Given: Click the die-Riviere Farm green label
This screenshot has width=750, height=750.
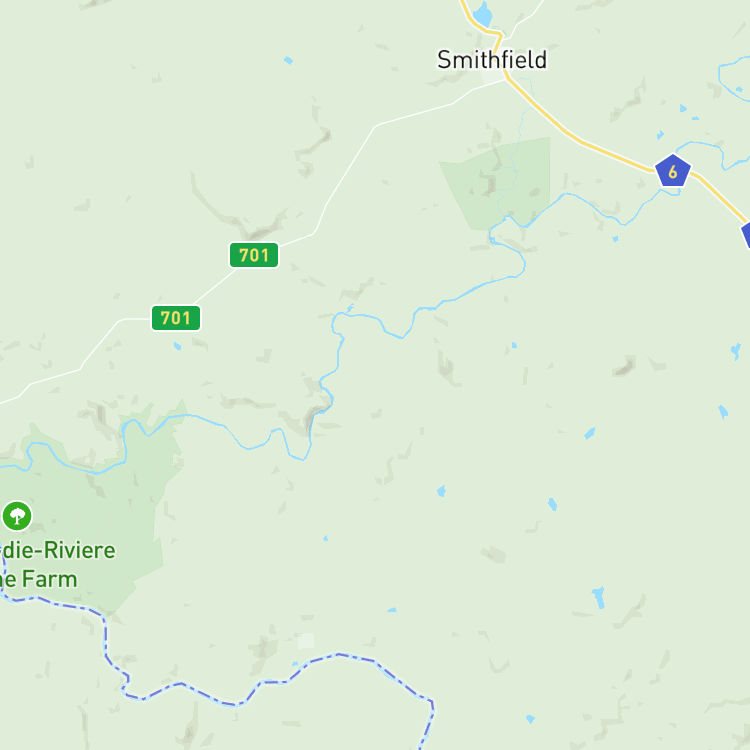Looking at the screenshot, I should (x=57, y=565).
